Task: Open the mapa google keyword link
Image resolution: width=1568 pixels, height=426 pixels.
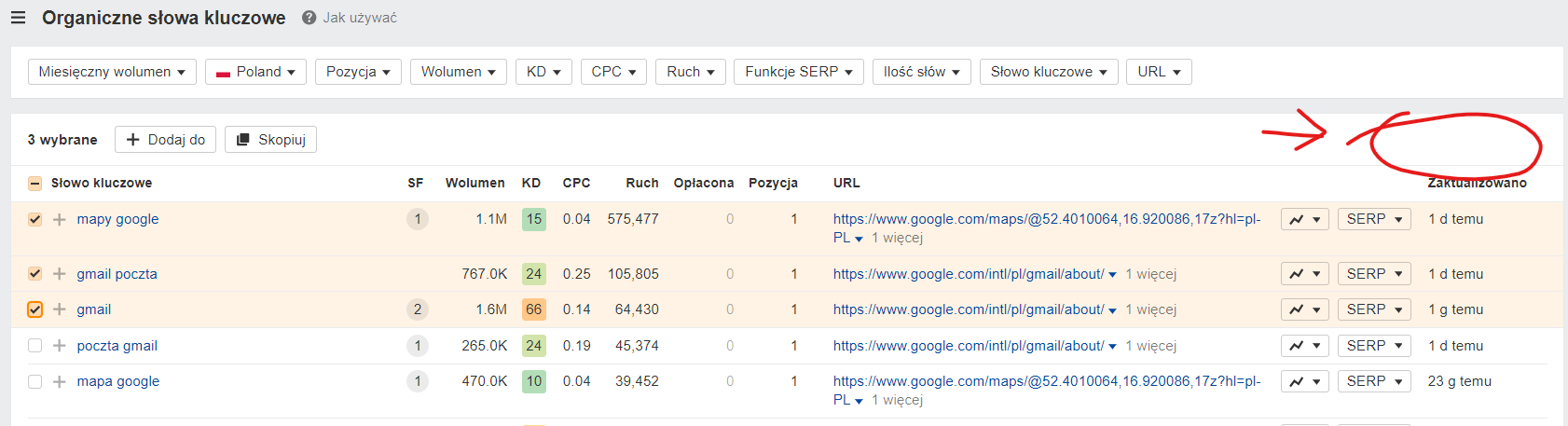Action: 117,381
